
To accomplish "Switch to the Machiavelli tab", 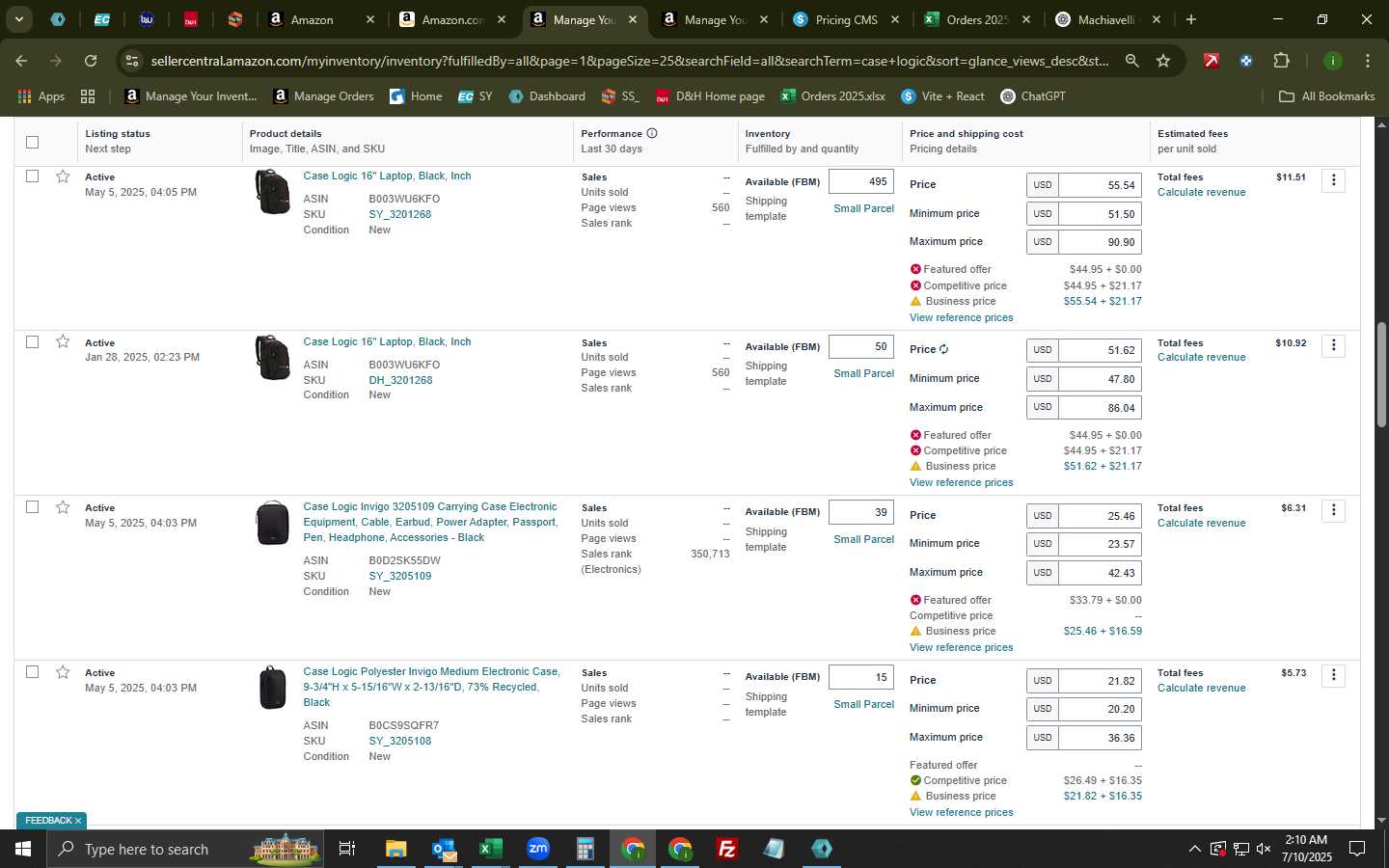I will coord(1107,19).
